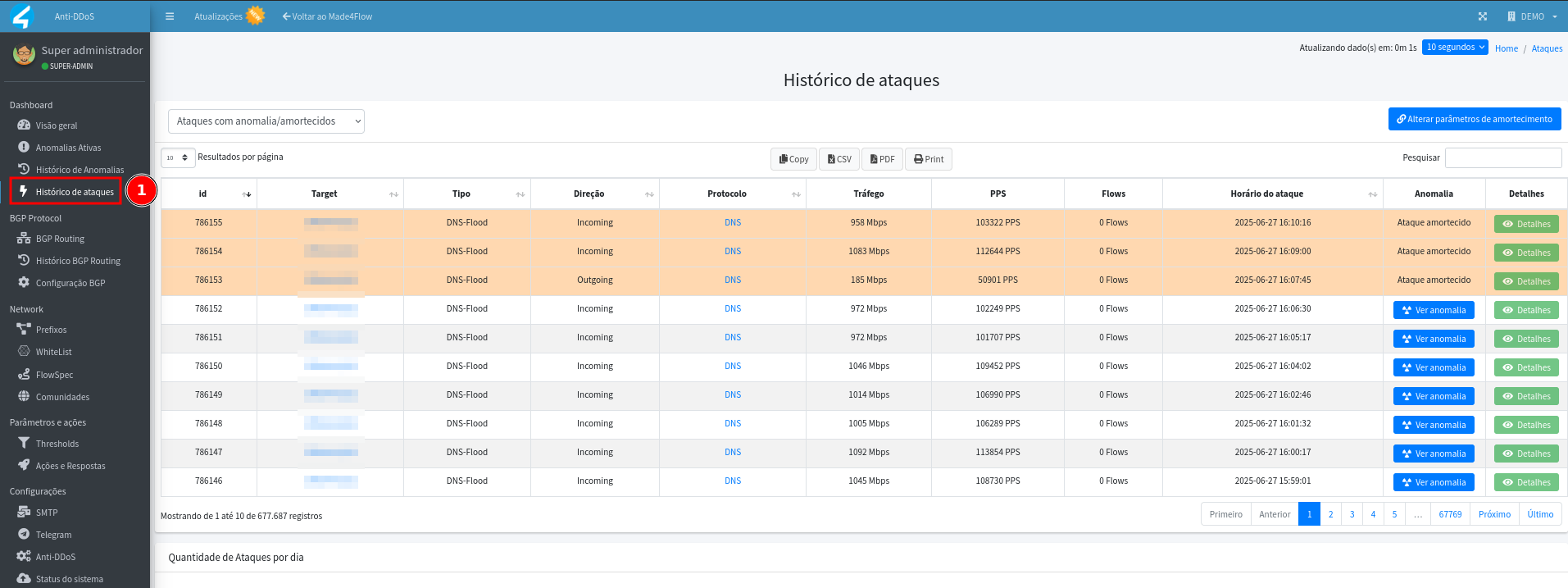1568x588 pixels.
Task: Open Anti-DDoS configuration sidebar item
Action: click(56, 557)
